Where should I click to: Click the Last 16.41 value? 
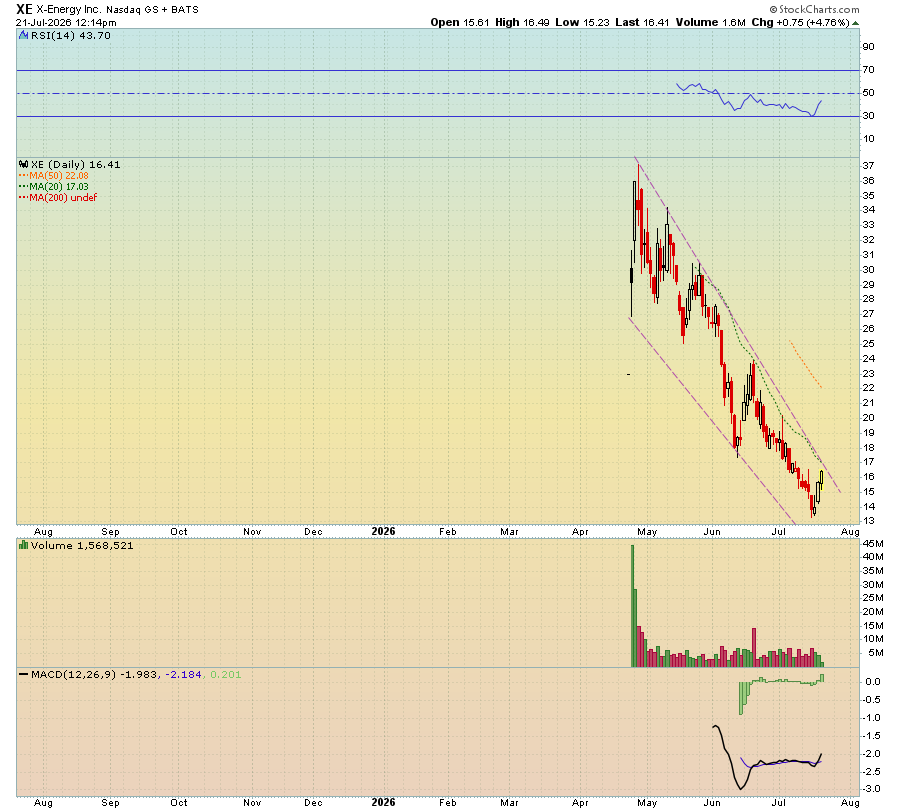[x=642, y=22]
